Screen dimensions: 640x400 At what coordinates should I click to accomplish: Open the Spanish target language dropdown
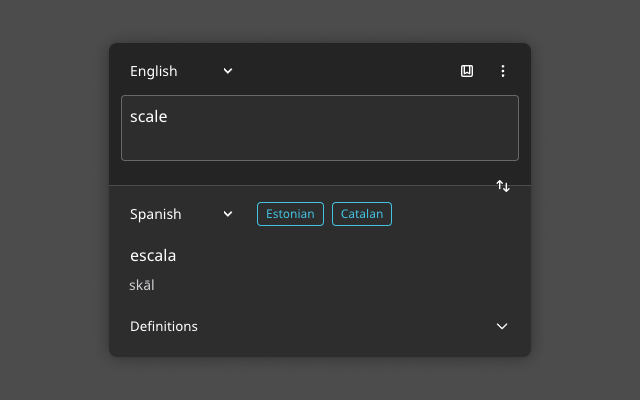[180, 214]
